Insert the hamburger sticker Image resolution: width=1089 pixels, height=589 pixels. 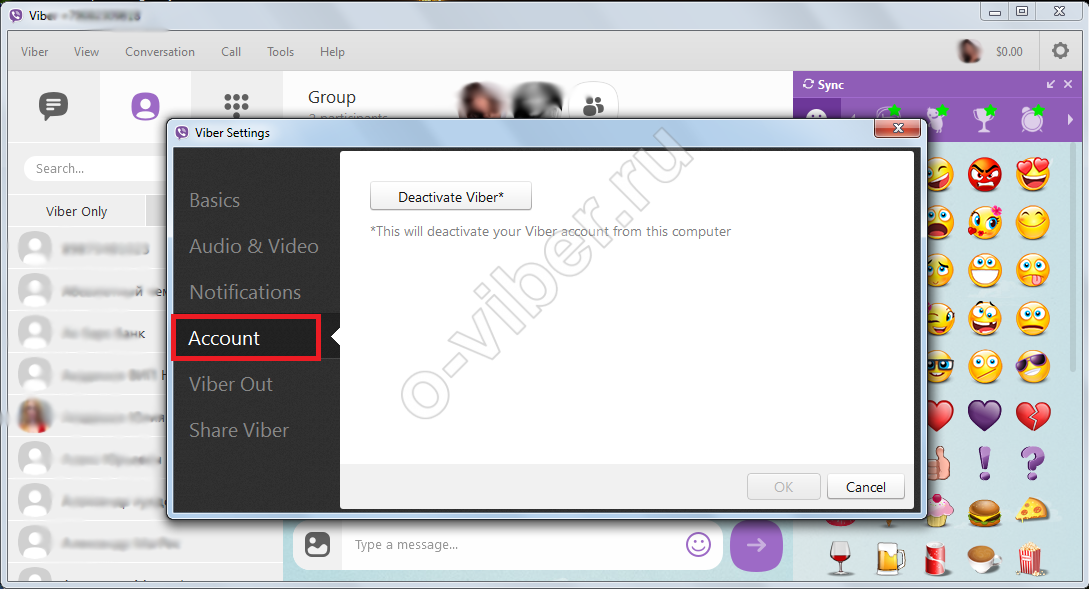tap(985, 513)
